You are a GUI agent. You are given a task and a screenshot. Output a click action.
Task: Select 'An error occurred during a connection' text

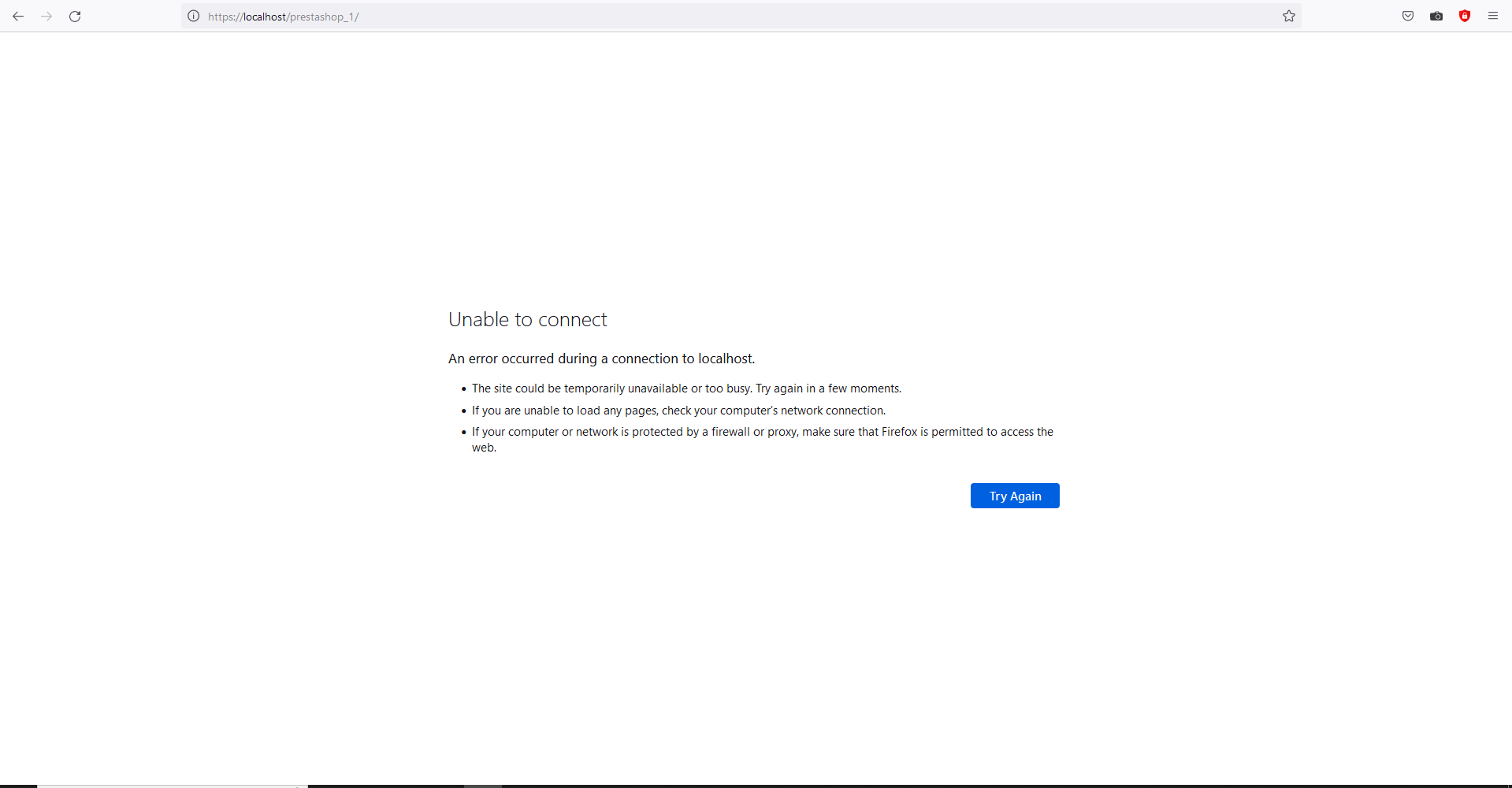pyautogui.click(x=601, y=359)
